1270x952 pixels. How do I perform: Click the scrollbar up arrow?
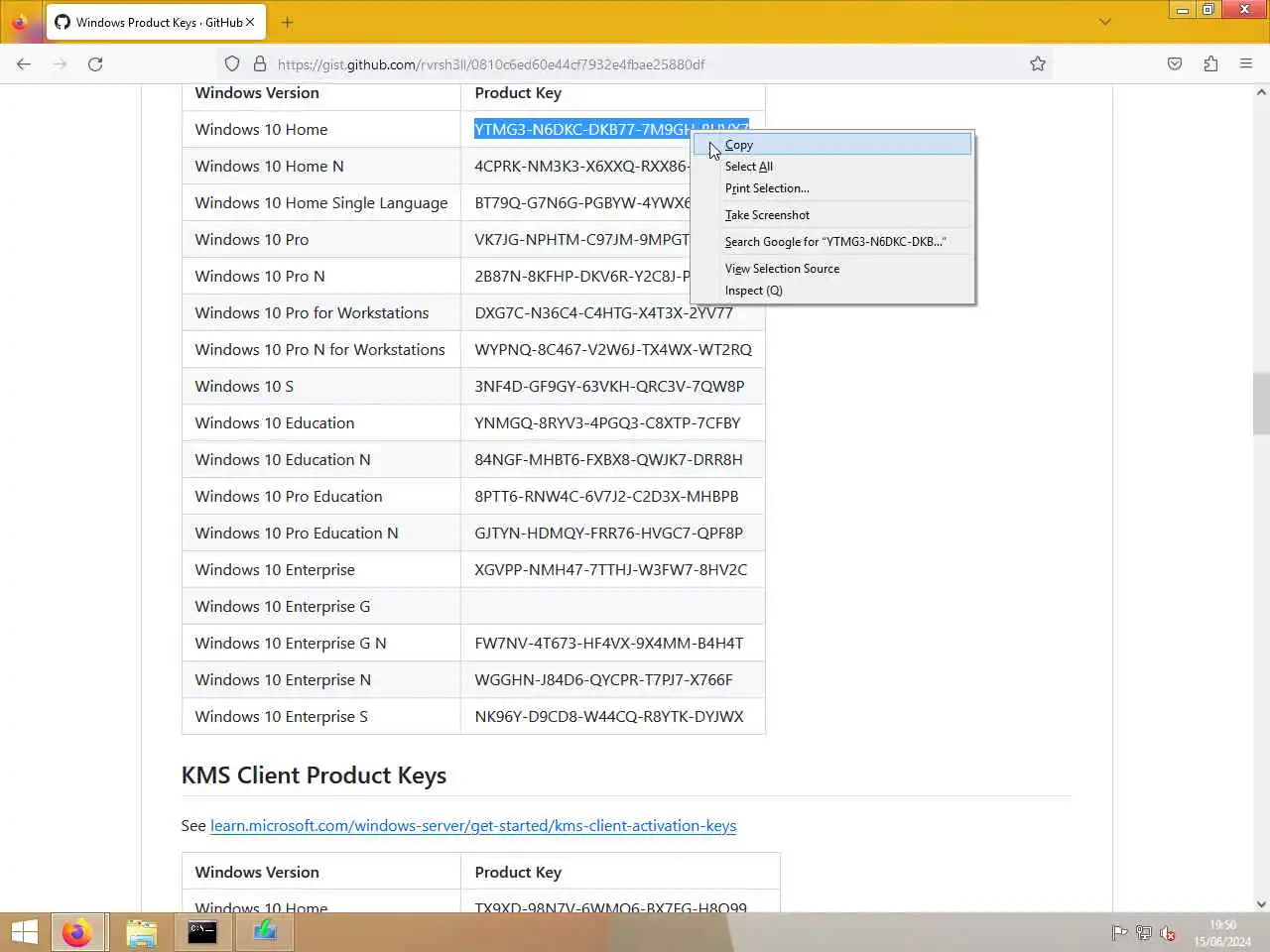1261,92
